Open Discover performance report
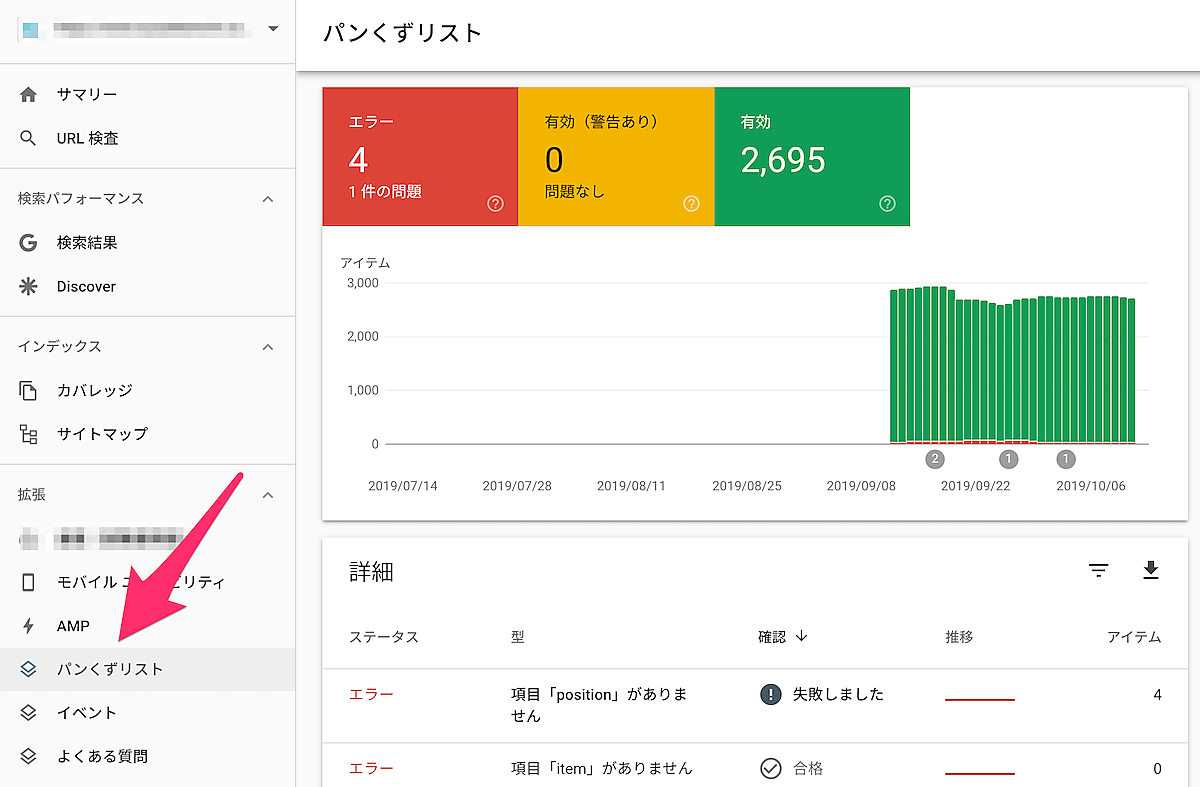The height and width of the screenshot is (787, 1200). [86, 287]
